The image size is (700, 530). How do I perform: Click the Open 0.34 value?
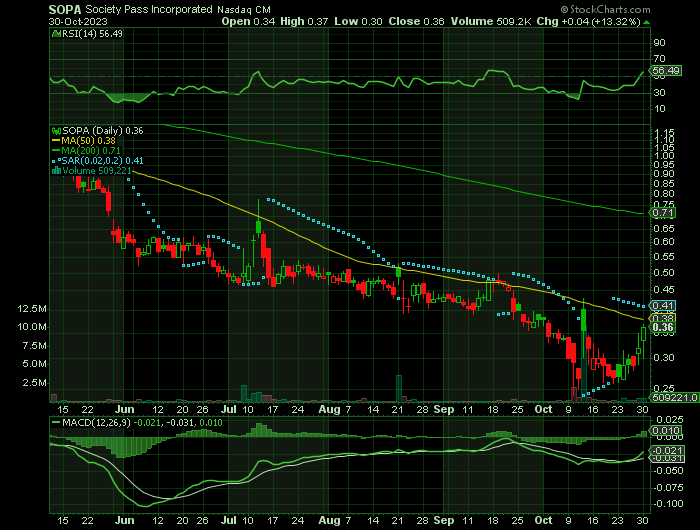tap(248, 21)
